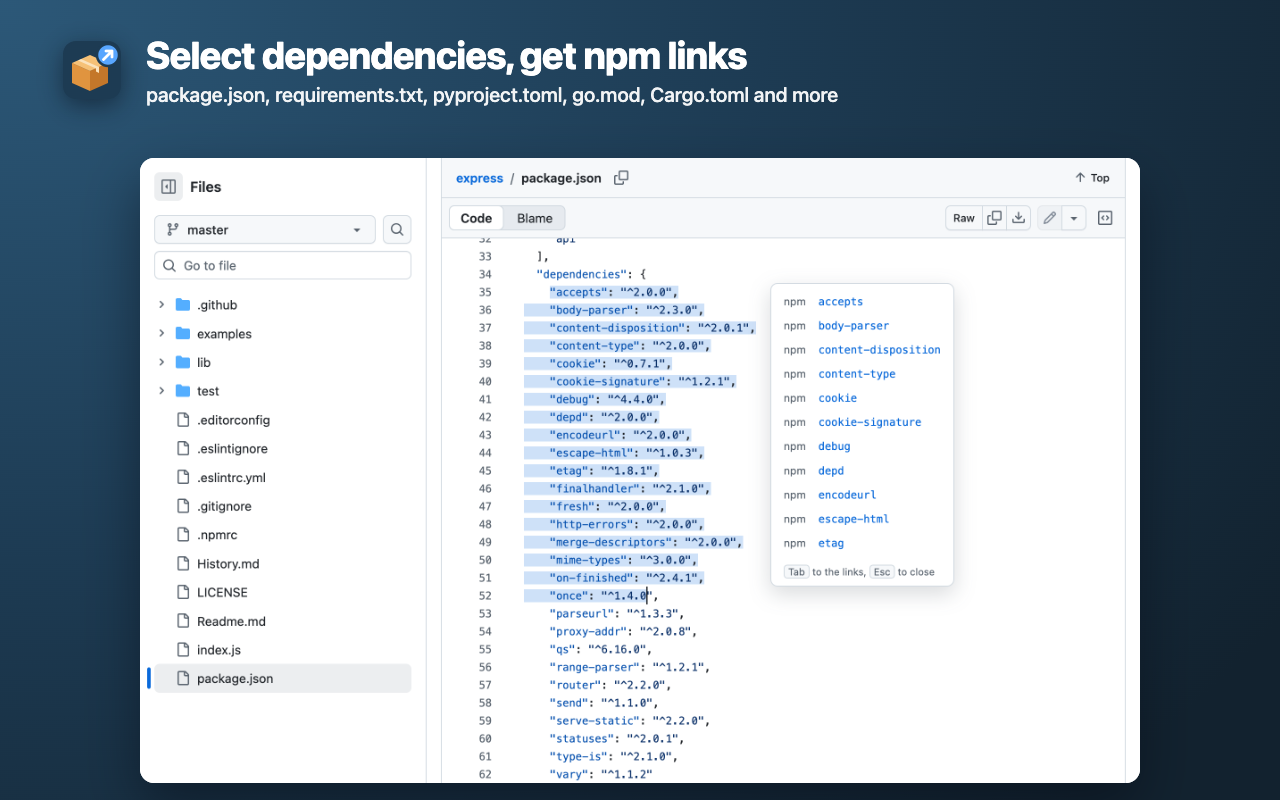The height and width of the screenshot is (800, 1280).
Task: Open the accepts npm link
Action: tap(840, 301)
